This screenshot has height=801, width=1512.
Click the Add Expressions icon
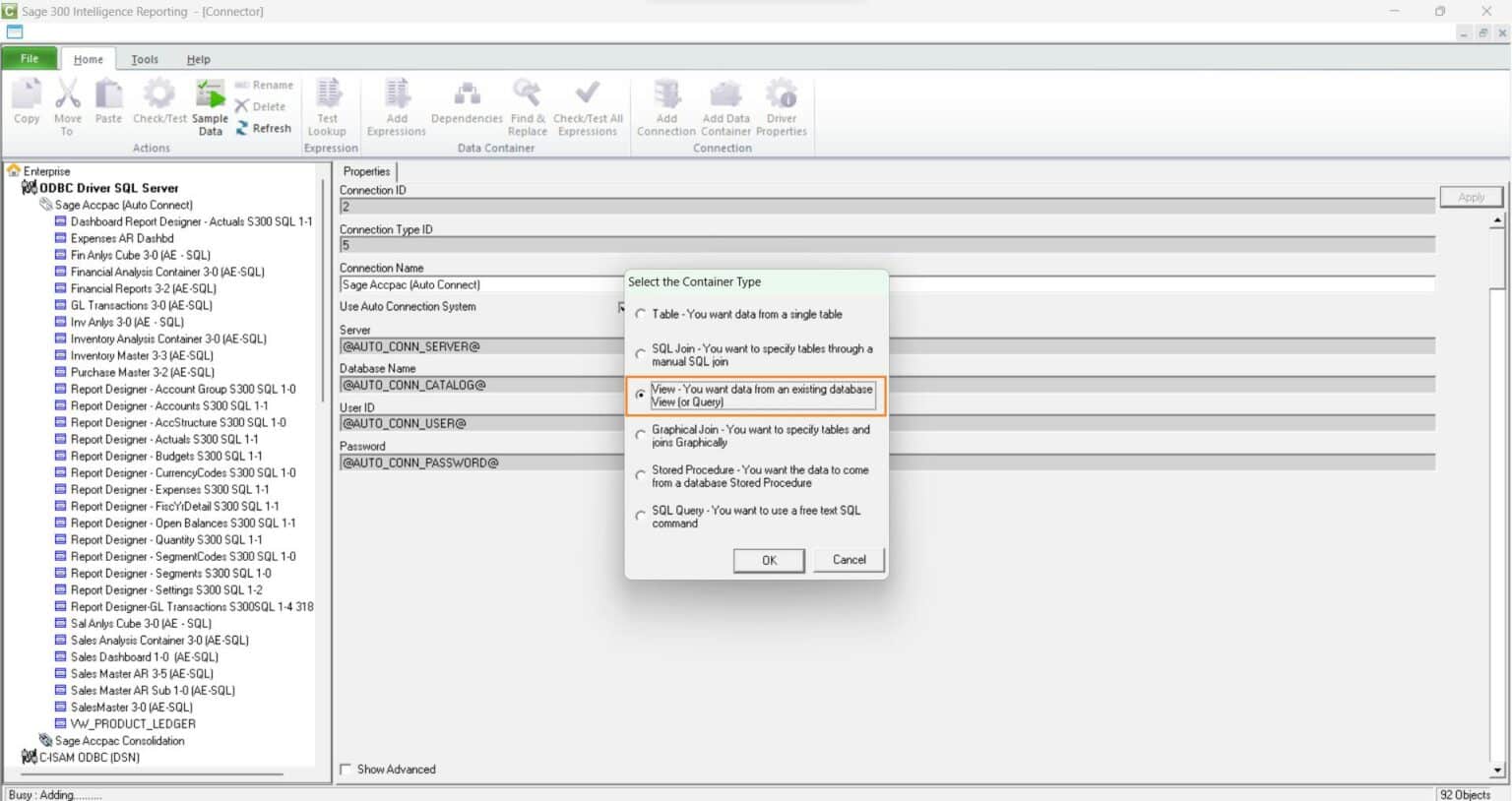(396, 102)
